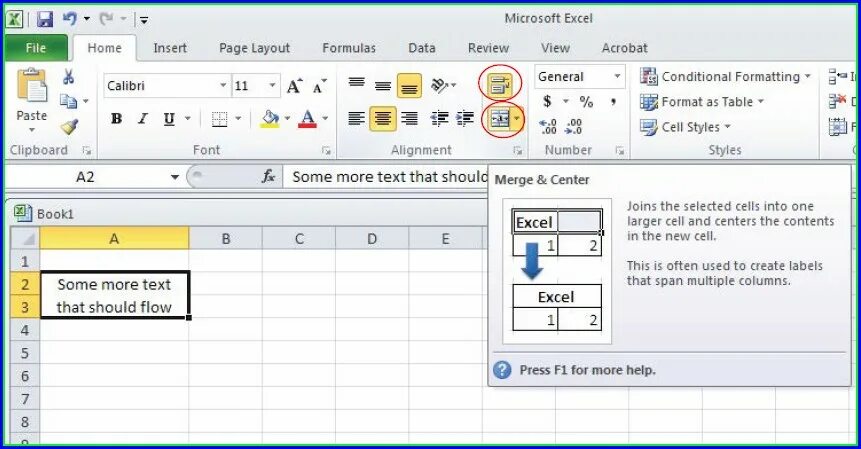Click the Accounting dollar sign icon

pos(547,102)
